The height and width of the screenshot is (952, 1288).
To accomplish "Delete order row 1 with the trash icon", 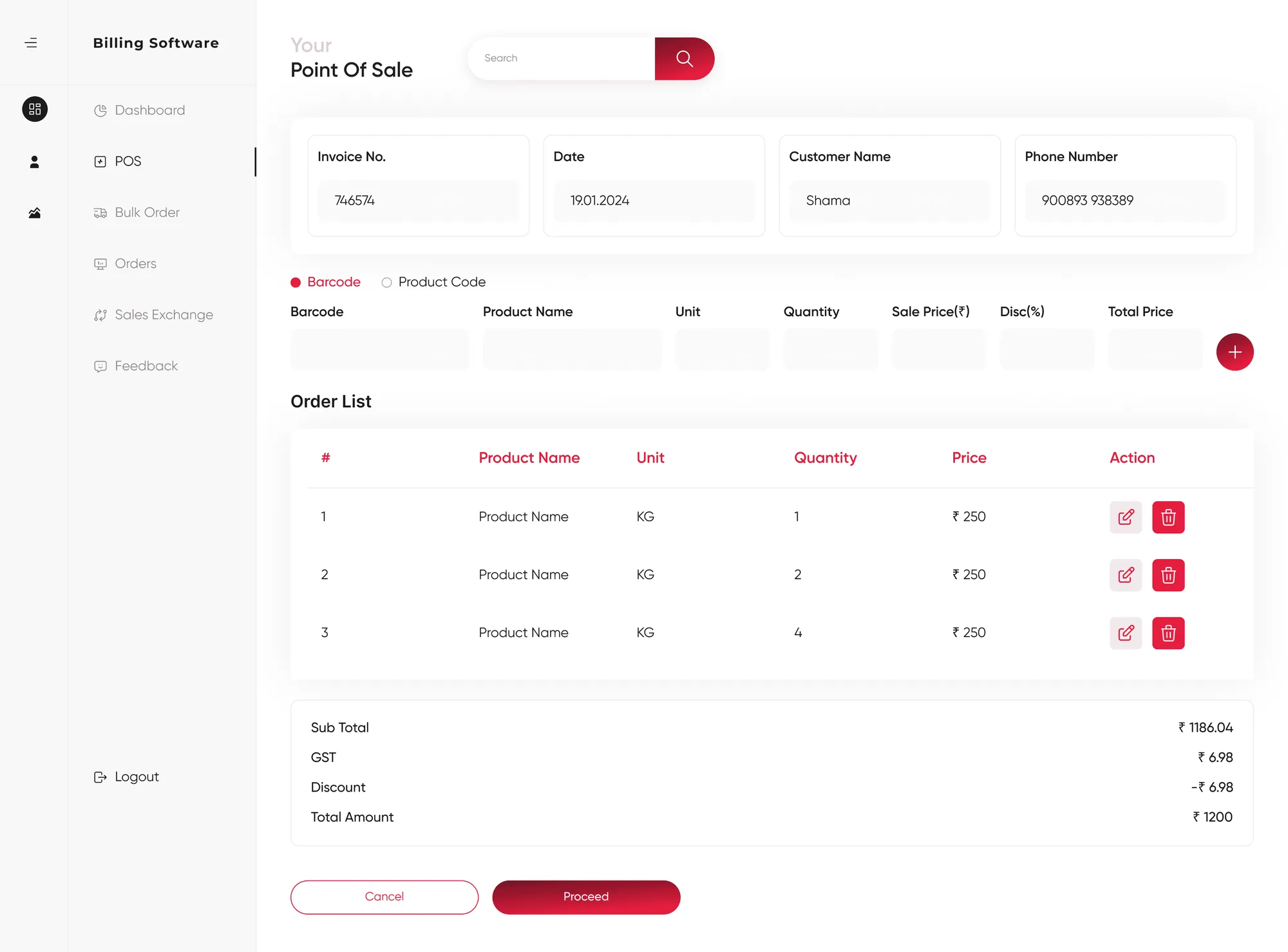I will click(1168, 517).
